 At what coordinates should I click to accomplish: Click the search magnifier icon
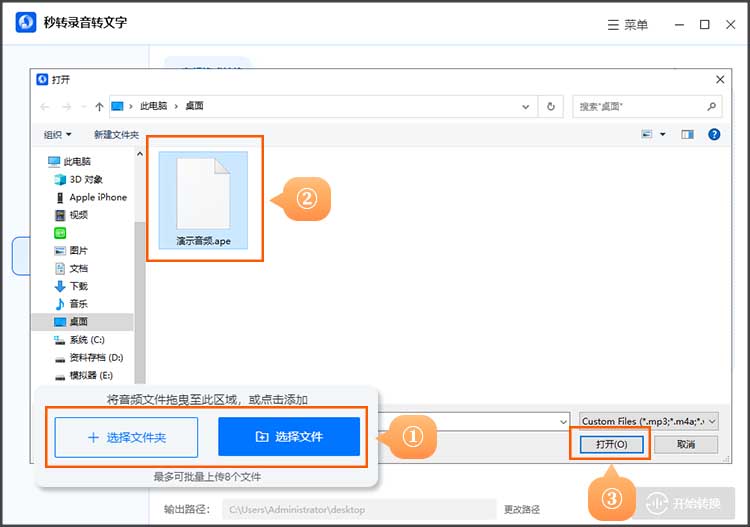pyautogui.click(x=712, y=106)
